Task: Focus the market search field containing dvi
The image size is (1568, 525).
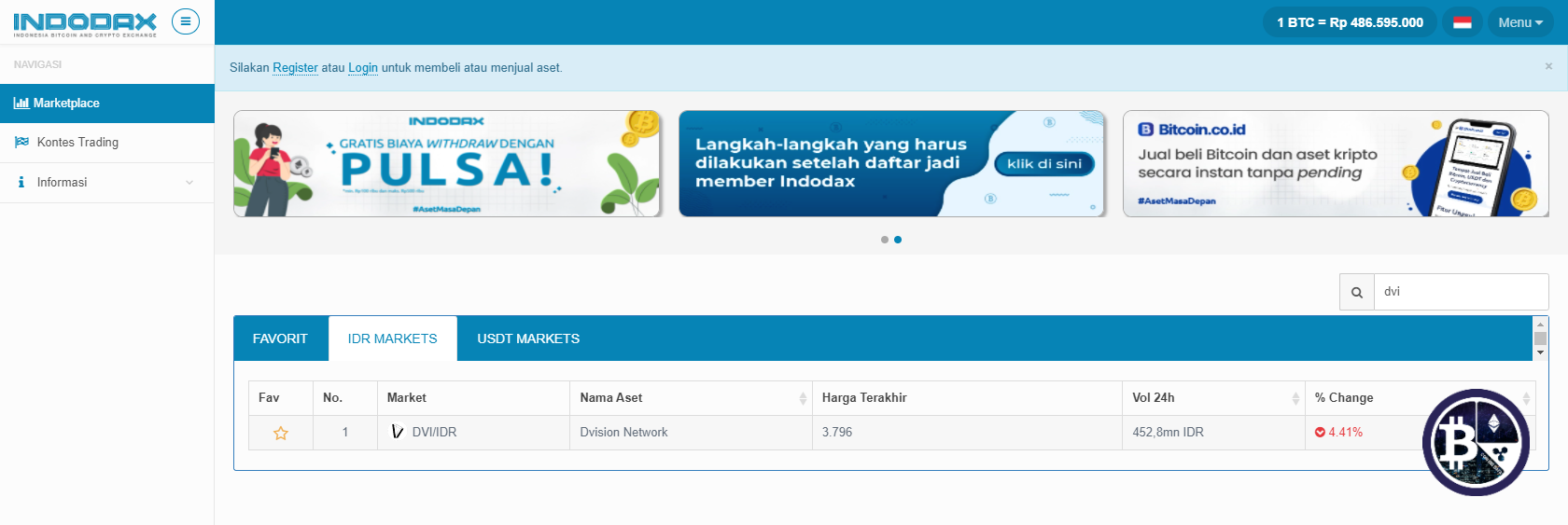Action: tap(1461, 292)
